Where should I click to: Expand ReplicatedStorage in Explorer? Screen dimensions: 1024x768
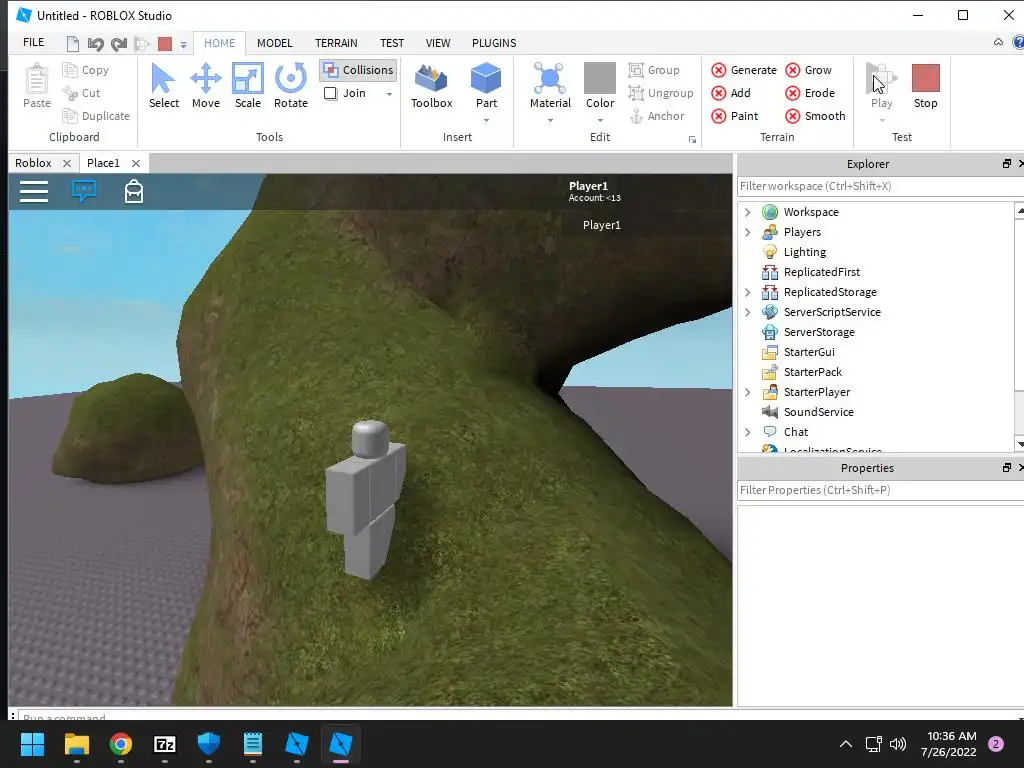coord(748,292)
